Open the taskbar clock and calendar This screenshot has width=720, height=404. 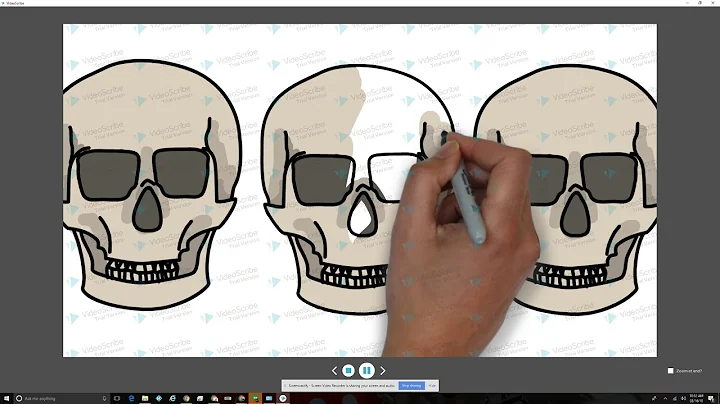coord(696,398)
